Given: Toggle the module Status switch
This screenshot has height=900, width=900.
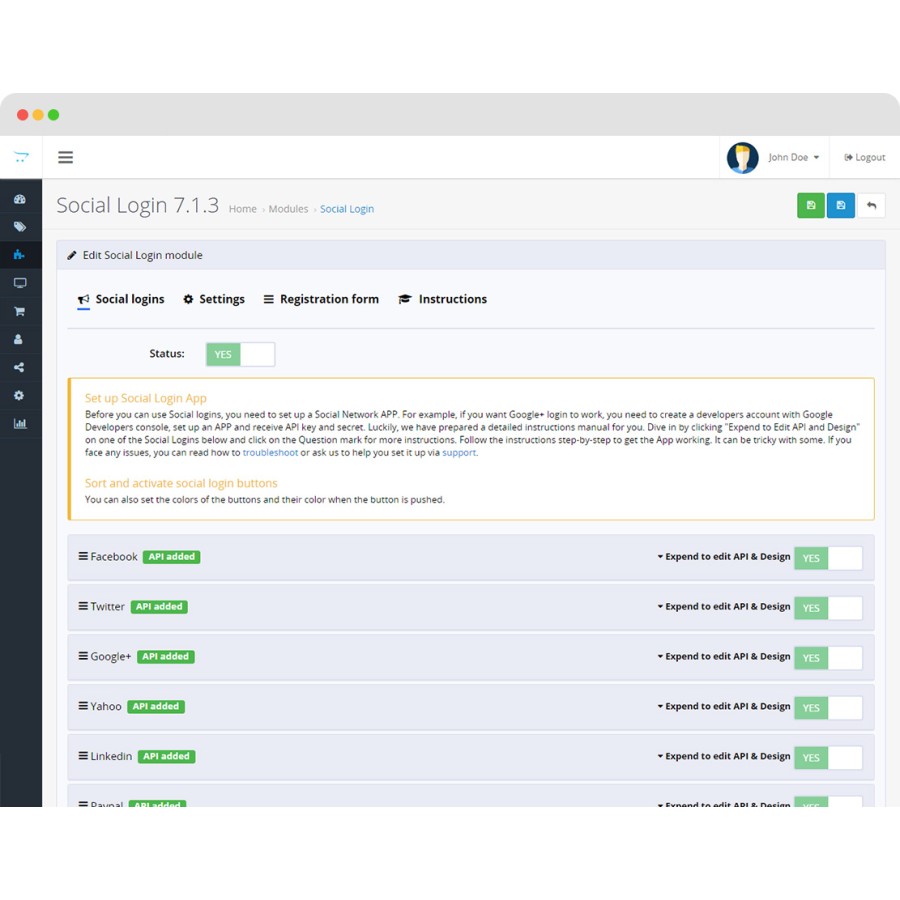Looking at the screenshot, I should pos(240,354).
